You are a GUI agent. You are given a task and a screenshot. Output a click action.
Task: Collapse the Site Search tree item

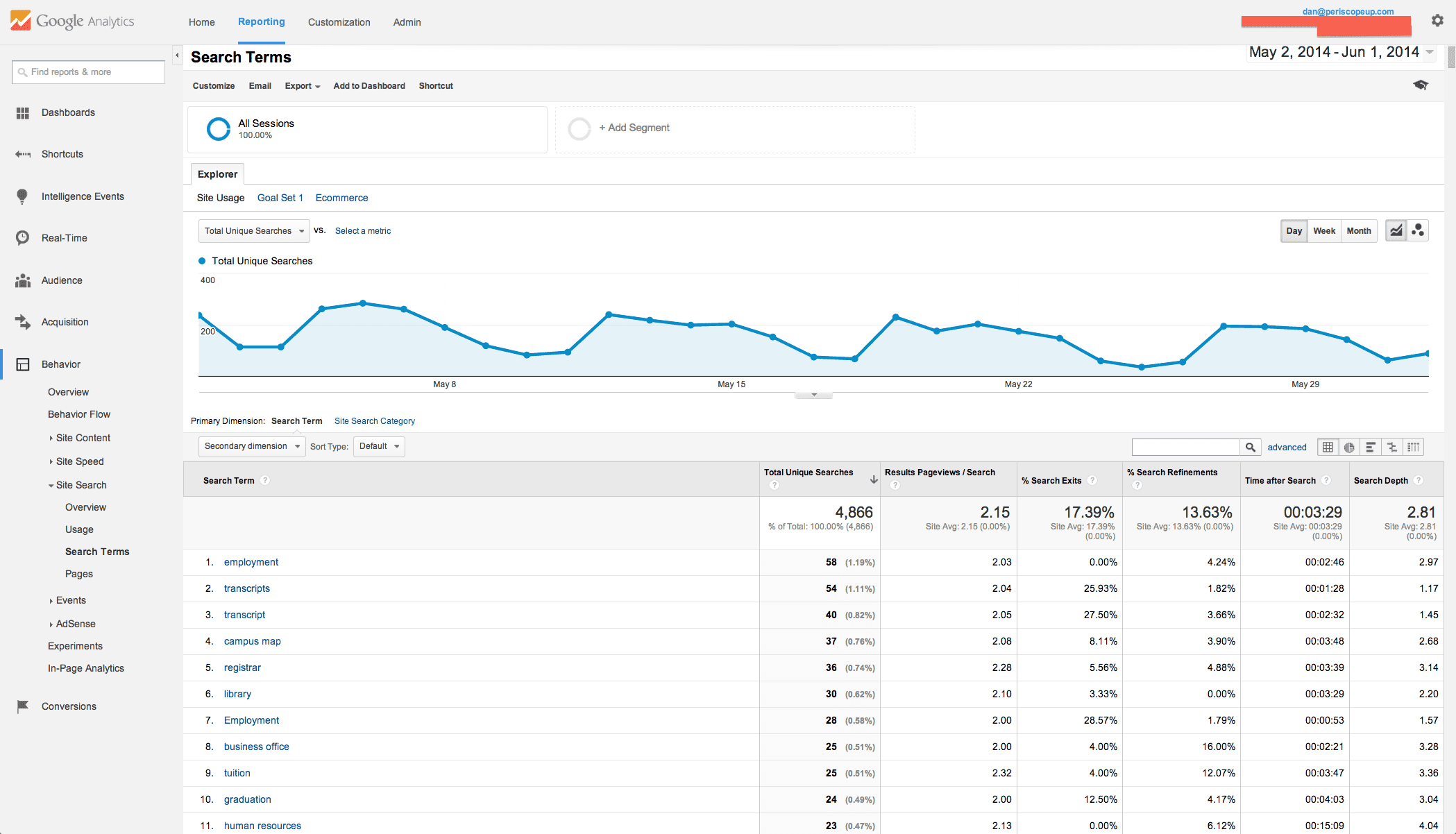(x=51, y=486)
